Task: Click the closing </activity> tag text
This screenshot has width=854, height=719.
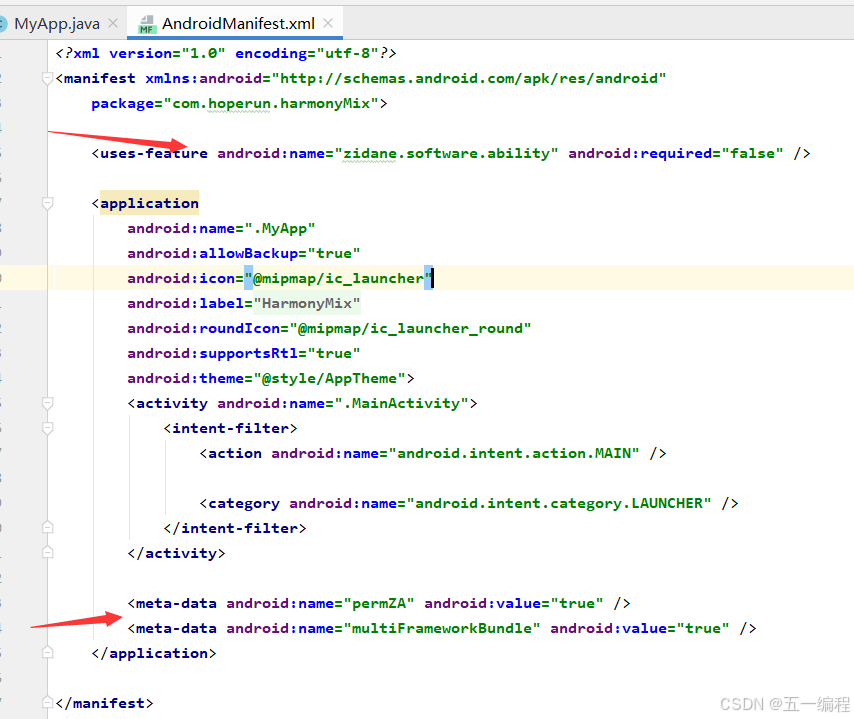Action: (176, 553)
